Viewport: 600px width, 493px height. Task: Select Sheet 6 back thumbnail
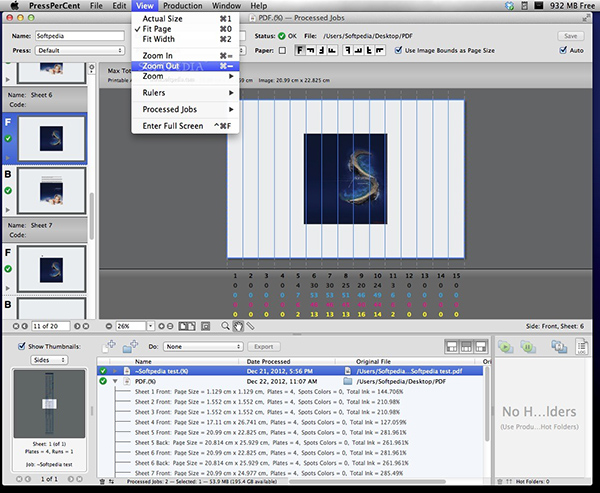click(x=52, y=191)
